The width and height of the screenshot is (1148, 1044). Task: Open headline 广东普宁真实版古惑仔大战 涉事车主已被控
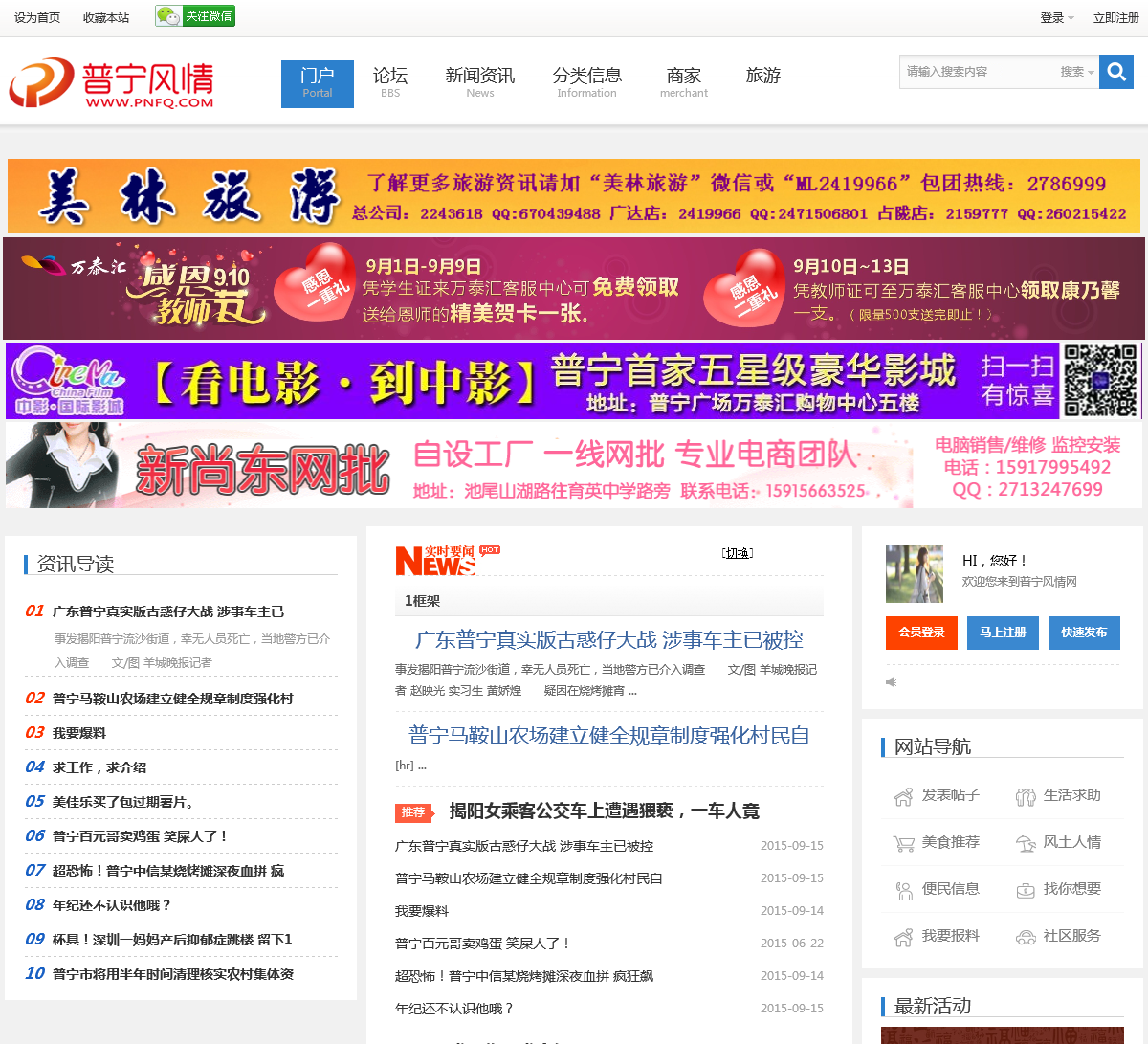[608, 640]
